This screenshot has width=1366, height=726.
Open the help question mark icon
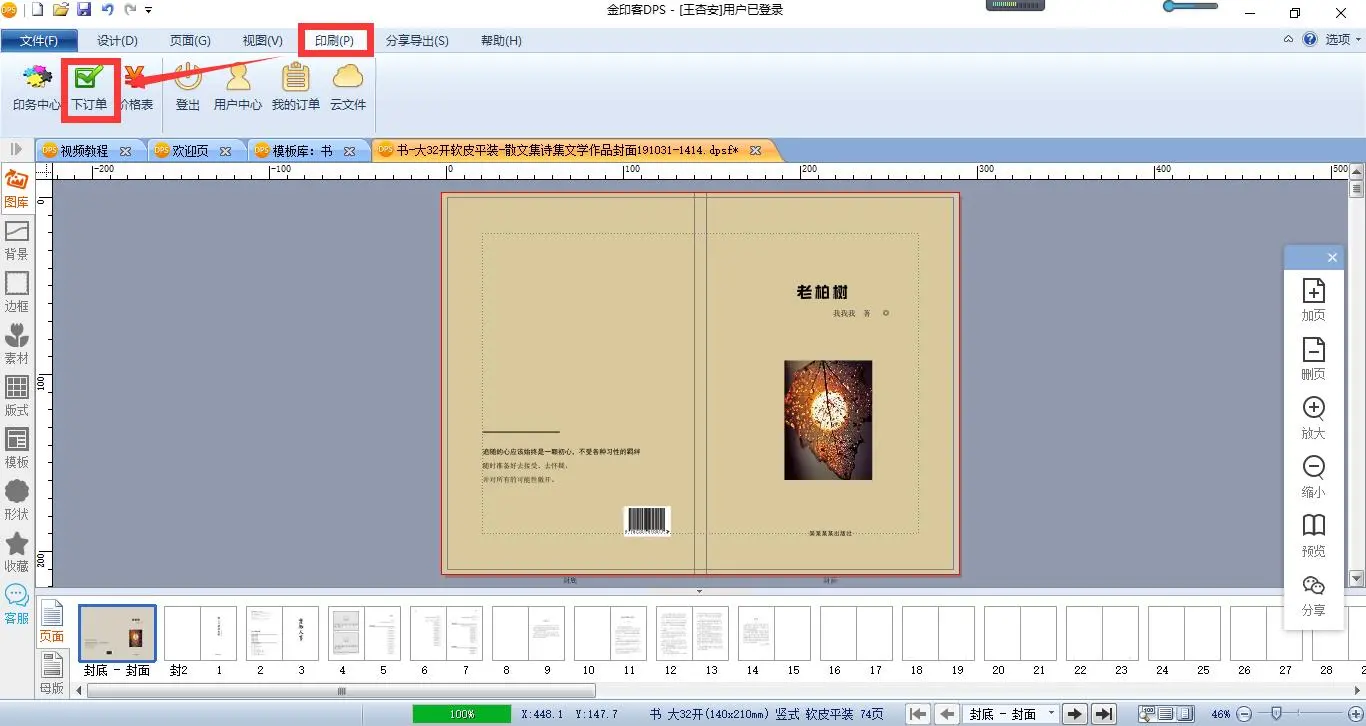[x=1309, y=40]
